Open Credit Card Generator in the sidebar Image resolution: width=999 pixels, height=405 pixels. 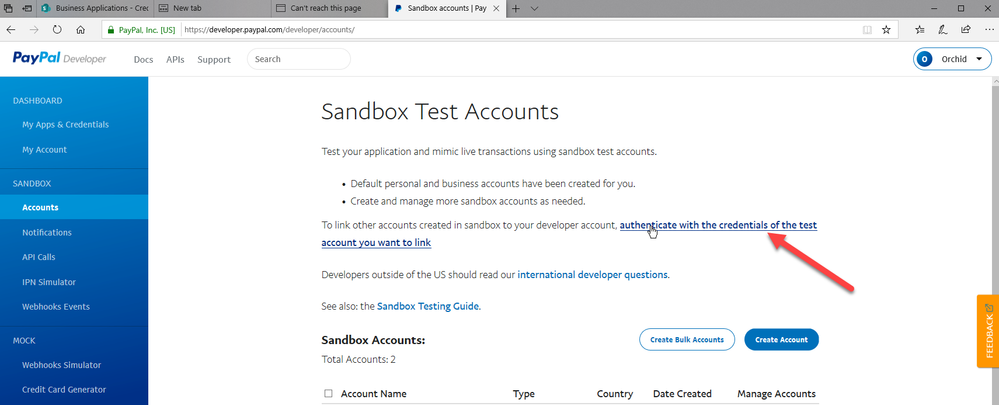pos(64,390)
